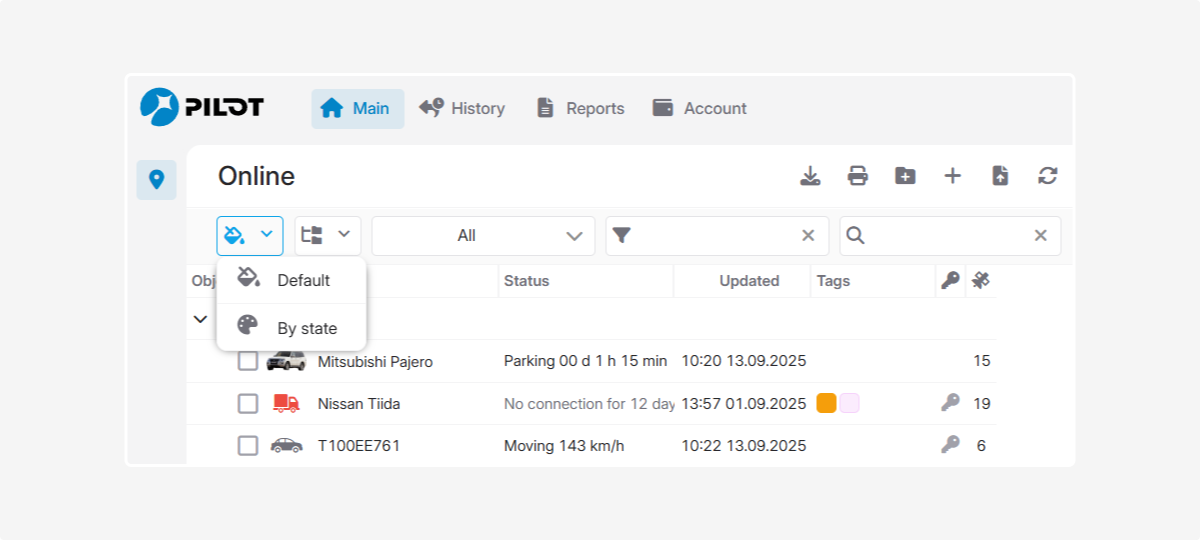
Task: Click the file upload icon
Action: pos(1000,176)
